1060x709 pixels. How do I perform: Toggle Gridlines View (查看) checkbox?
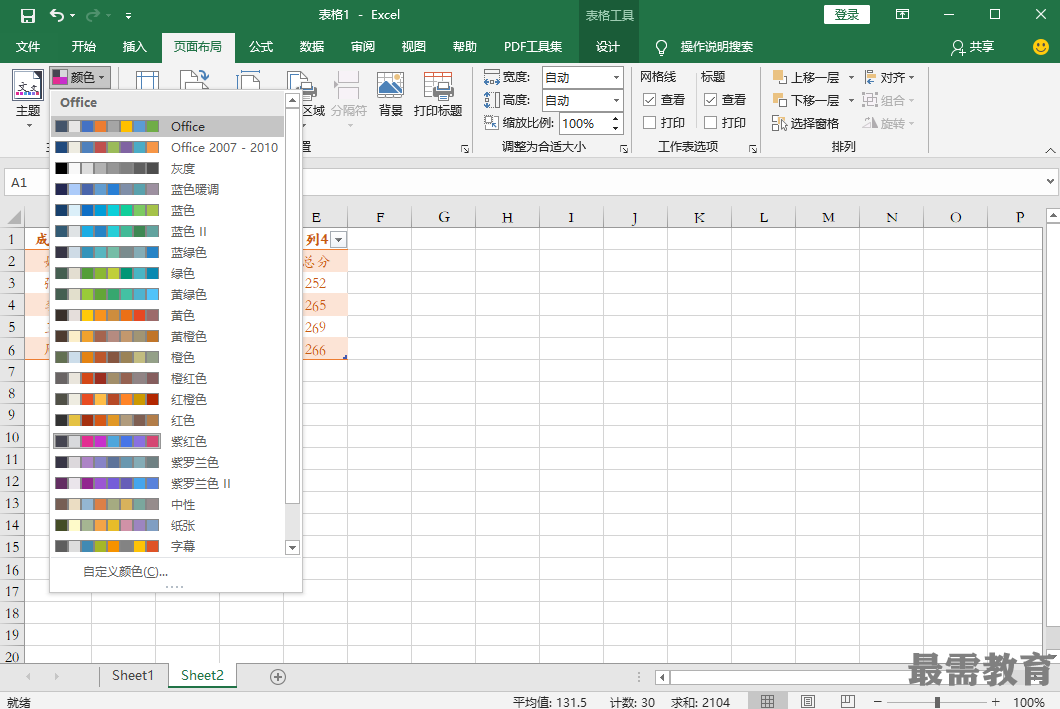click(x=650, y=100)
